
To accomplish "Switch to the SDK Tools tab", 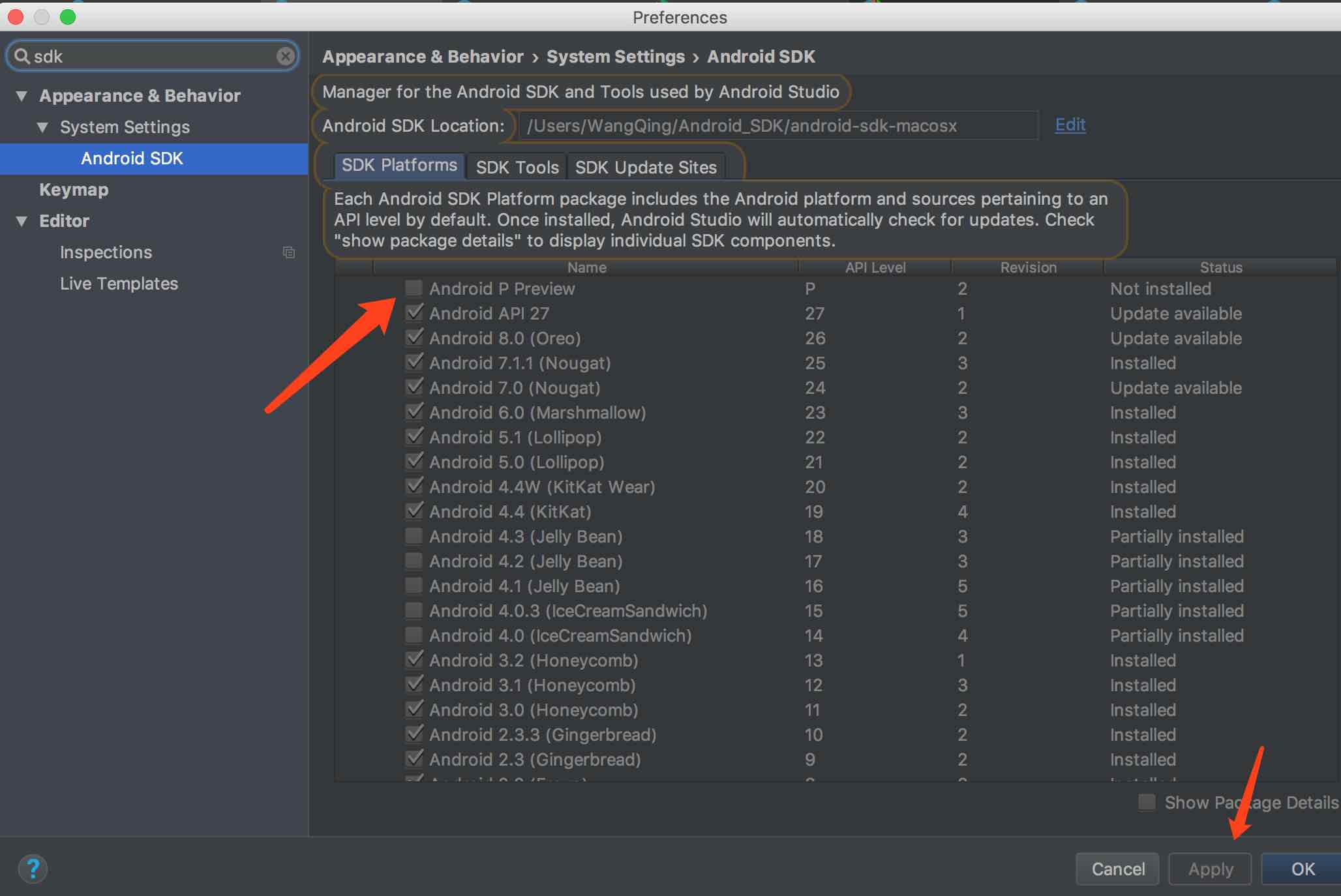I will (x=517, y=167).
